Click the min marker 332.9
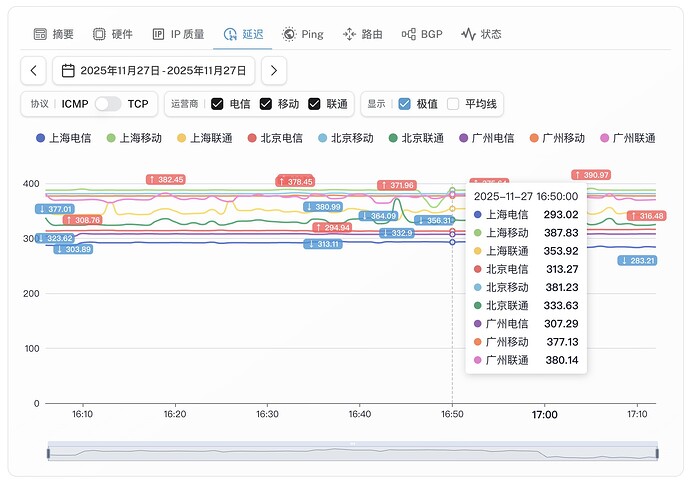 pyautogui.click(x=397, y=233)
